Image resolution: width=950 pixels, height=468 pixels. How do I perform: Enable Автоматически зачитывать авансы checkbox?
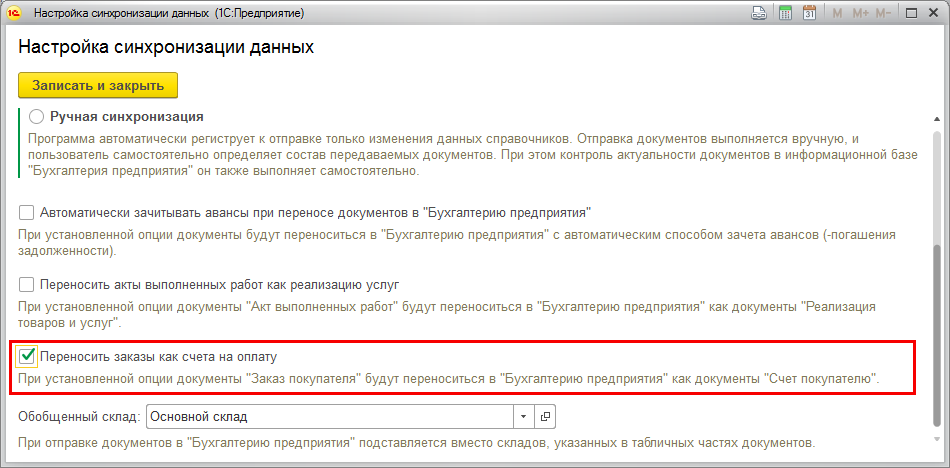pos(26,213)
